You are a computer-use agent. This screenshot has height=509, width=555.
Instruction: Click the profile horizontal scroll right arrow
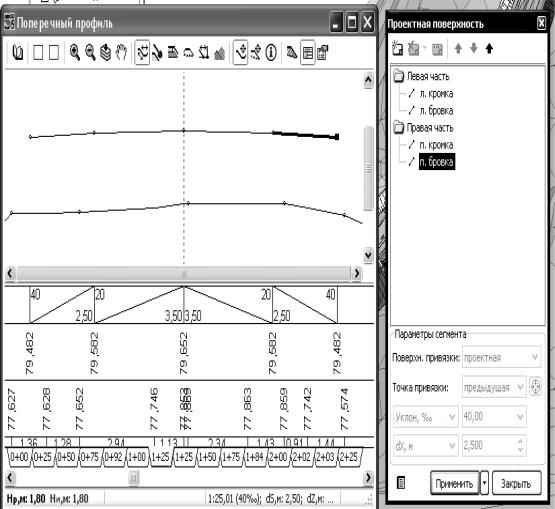356,274
